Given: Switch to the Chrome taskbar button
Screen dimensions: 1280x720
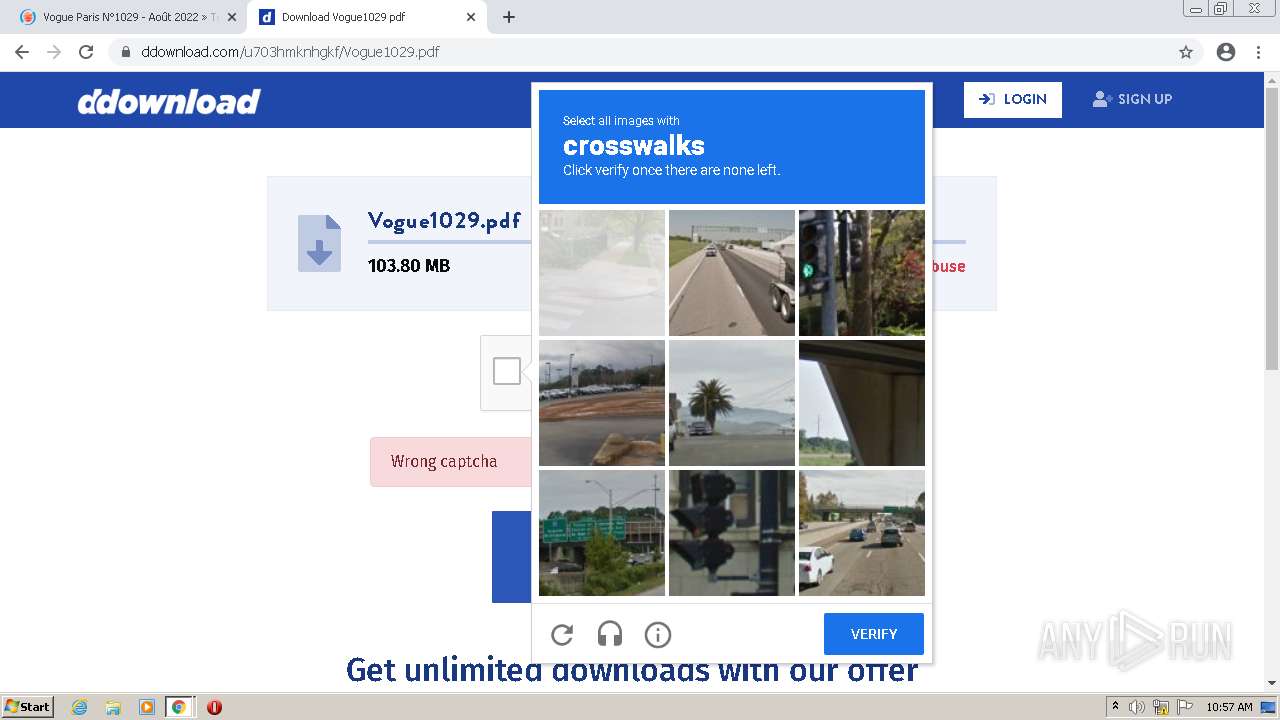Looking at the screenshot, I should pyautogui.click(x=179, y=707).
